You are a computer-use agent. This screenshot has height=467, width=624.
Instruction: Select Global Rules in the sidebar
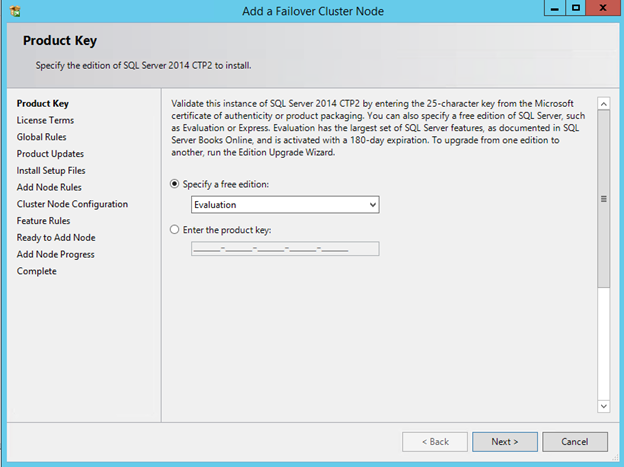click(42, 137)
